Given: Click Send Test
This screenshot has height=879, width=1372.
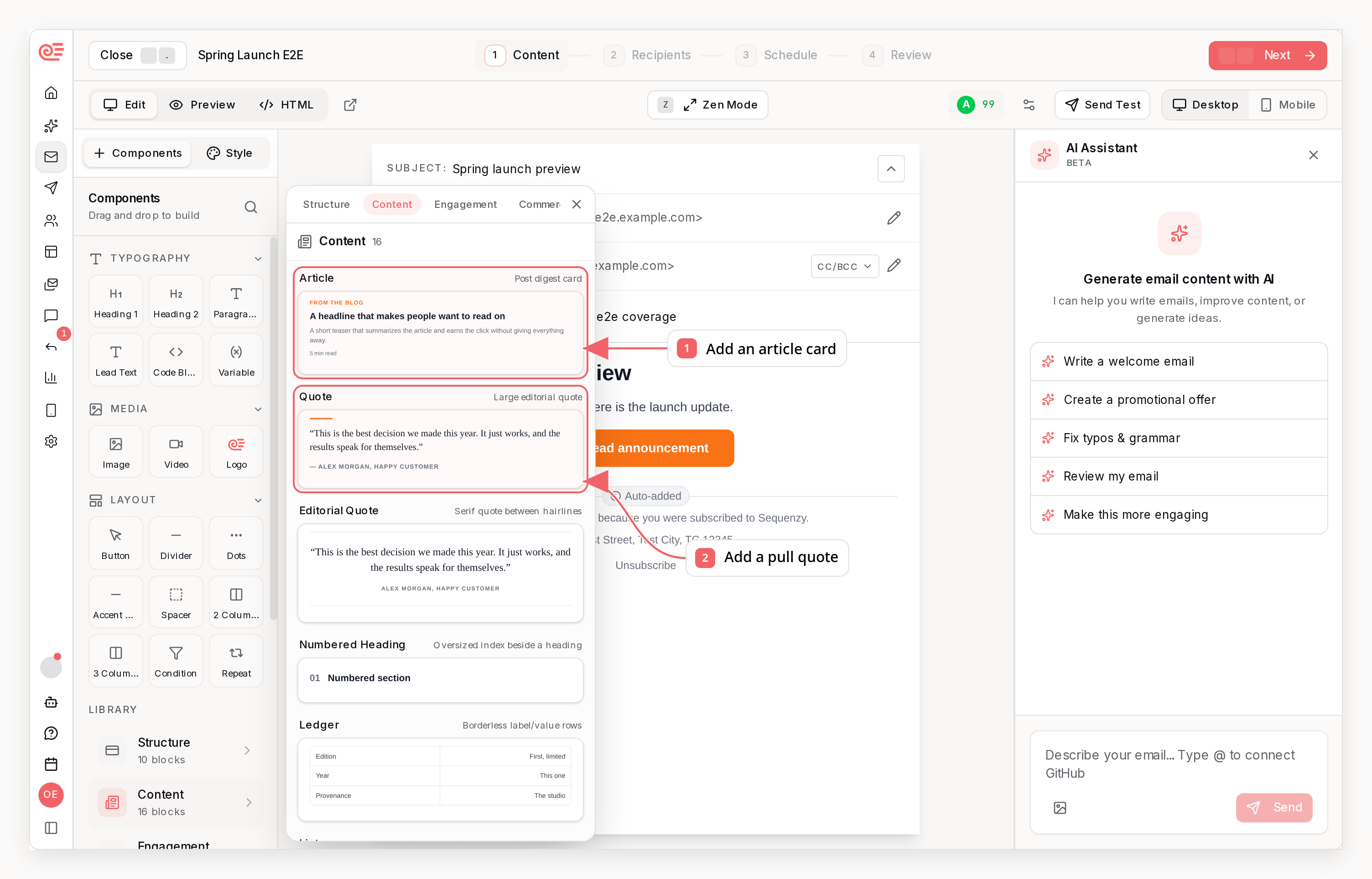Looking at the screenshot, I should coord(1102,104).
